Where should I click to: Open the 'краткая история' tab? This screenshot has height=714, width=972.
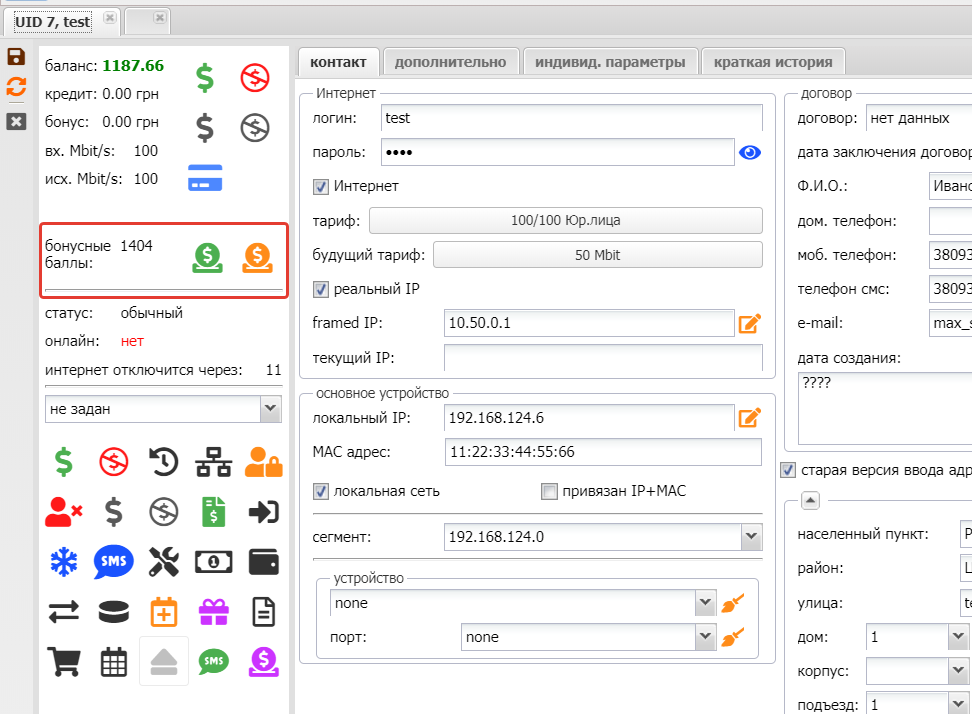coord(773,62)
